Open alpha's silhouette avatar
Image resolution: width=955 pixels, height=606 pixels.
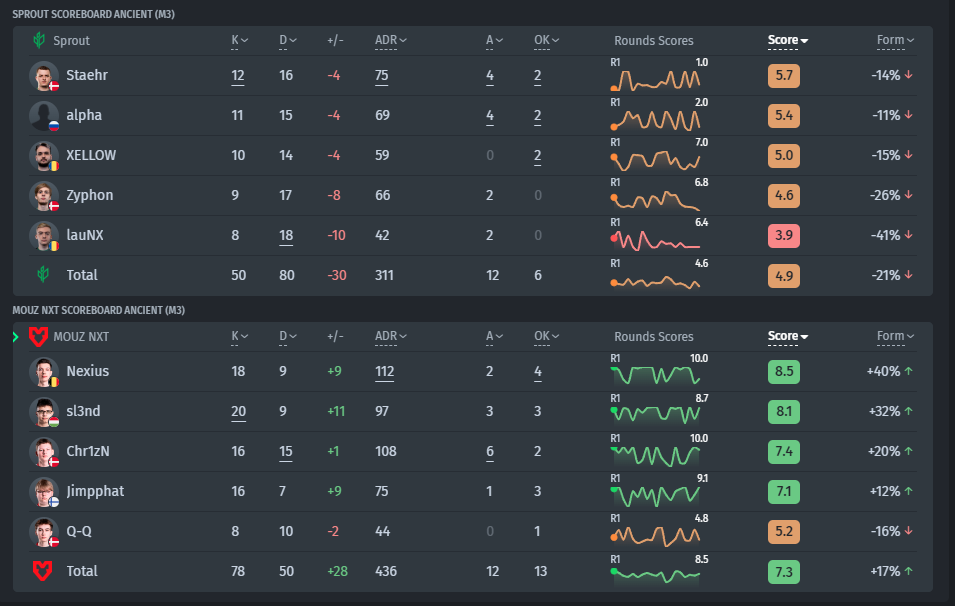point(44,116)
